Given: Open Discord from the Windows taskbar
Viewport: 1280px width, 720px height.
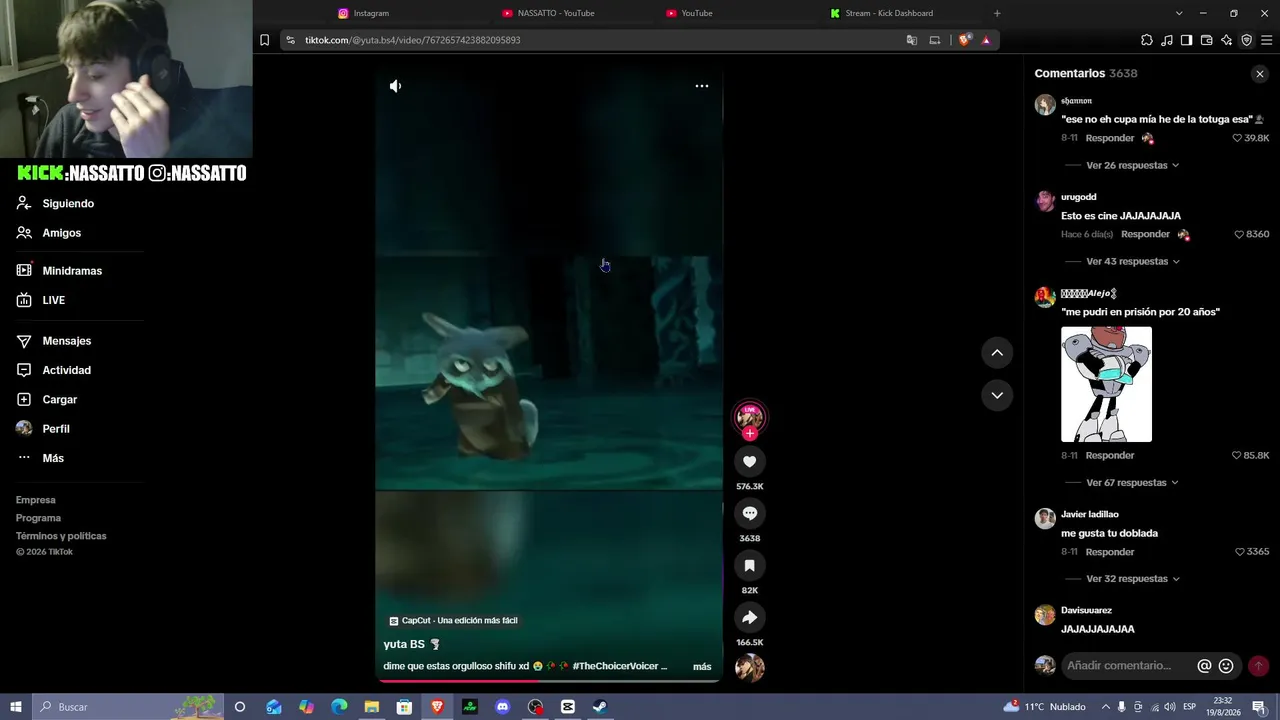Looking at the screenshot, I should pos(503,707).
